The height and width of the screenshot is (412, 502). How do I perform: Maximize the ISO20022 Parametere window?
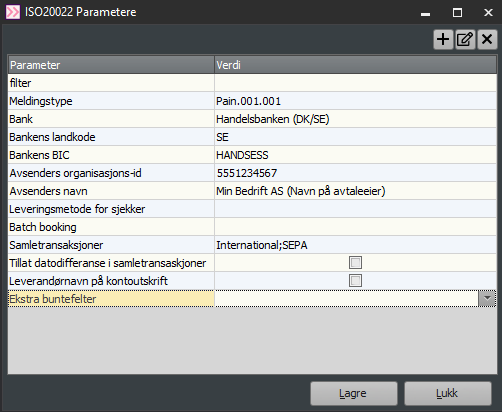tap(457, 13)
